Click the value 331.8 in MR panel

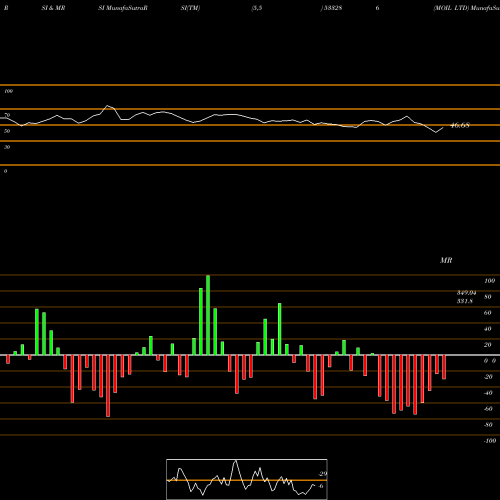coord(465,301)
